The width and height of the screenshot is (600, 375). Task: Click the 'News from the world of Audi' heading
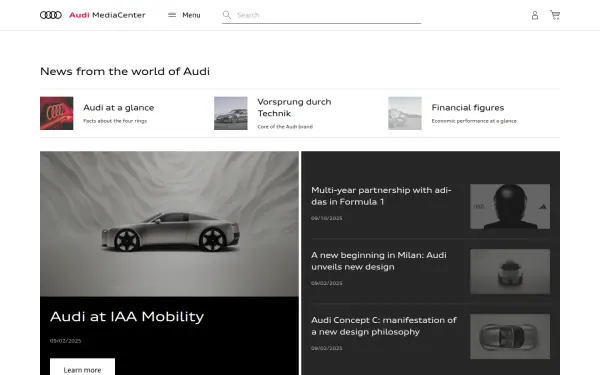tap(125, 71)
